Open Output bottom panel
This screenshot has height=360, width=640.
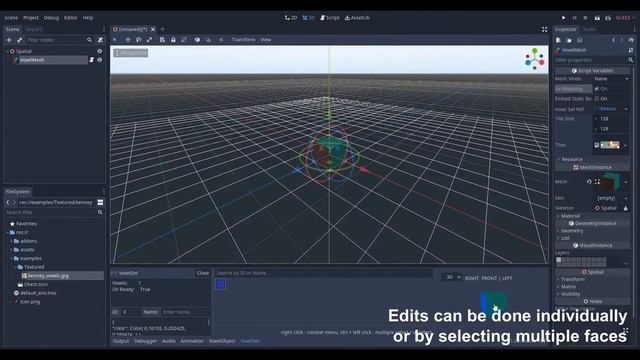121,341
